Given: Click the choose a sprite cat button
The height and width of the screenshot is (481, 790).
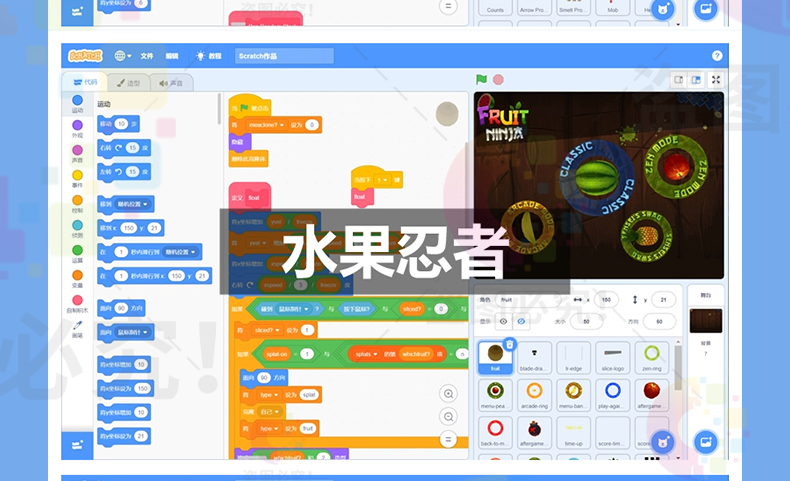Looking at the screenshot, I should (661, 440).
